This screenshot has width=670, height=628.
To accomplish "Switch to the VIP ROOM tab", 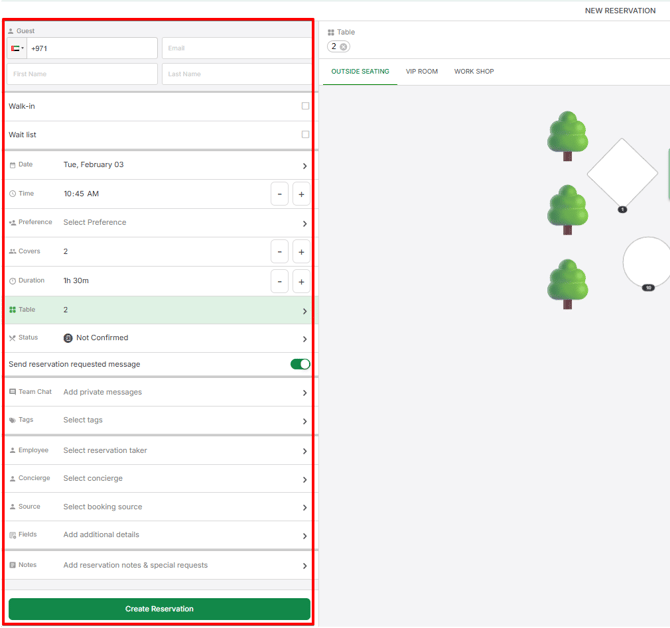I will (421, 72).
